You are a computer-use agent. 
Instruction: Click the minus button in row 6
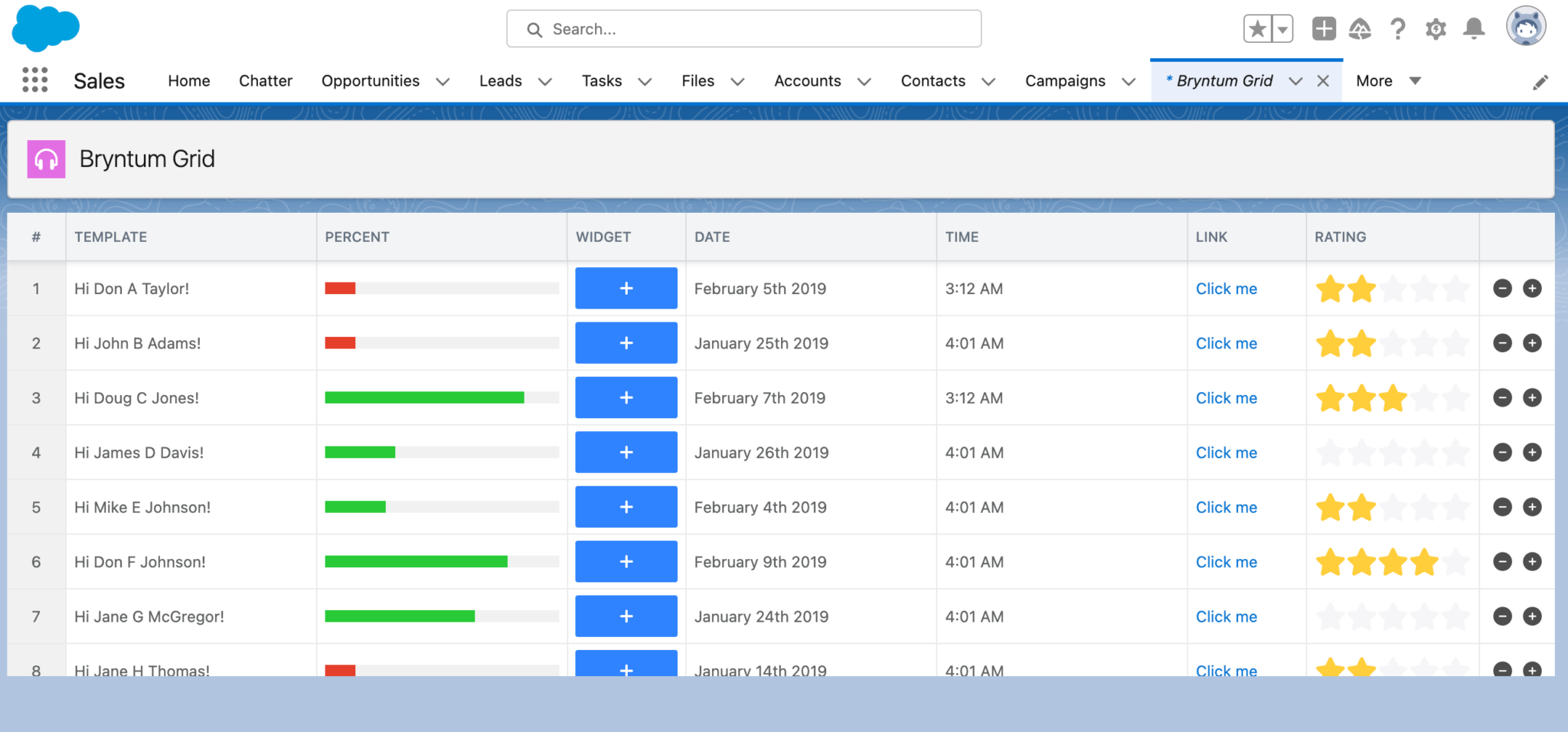click(1503, 562)
